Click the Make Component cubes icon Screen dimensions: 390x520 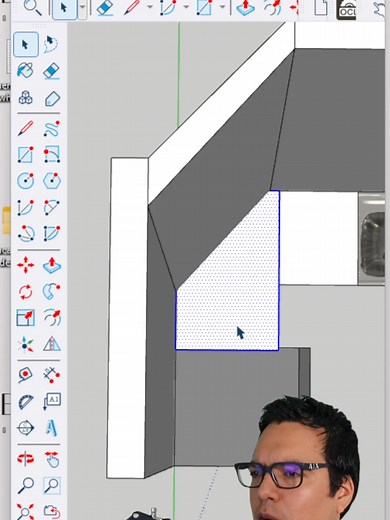(x=26, y=98)
